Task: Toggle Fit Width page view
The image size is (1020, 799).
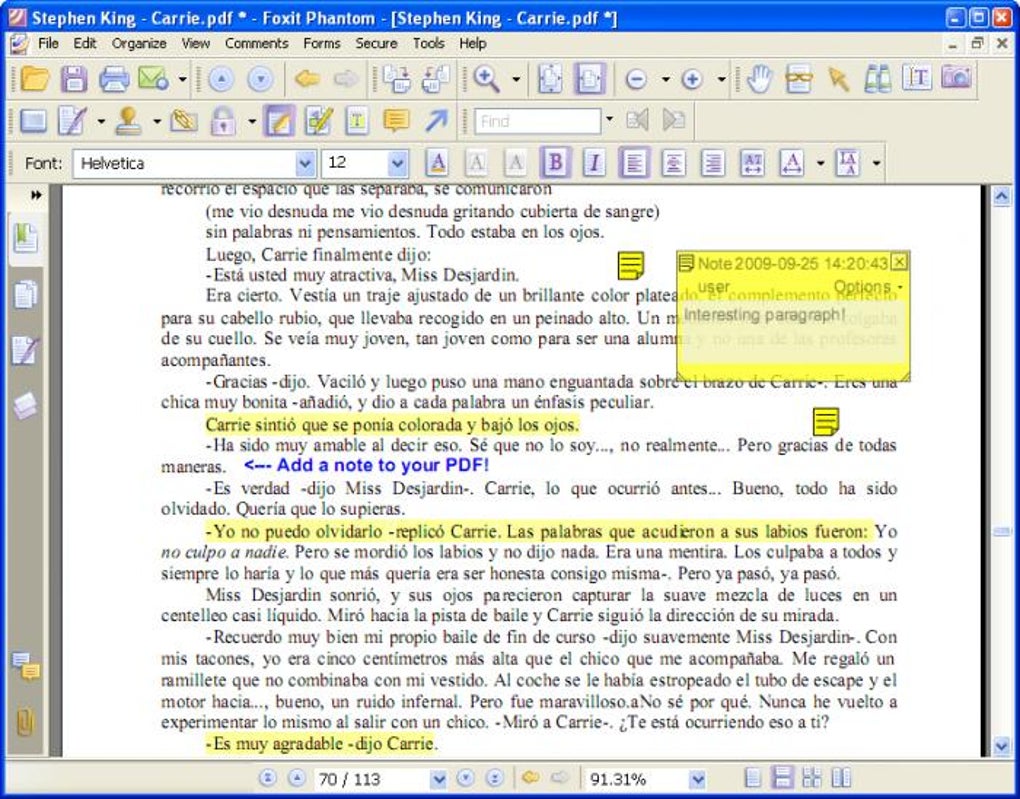Action: (589, 79)
